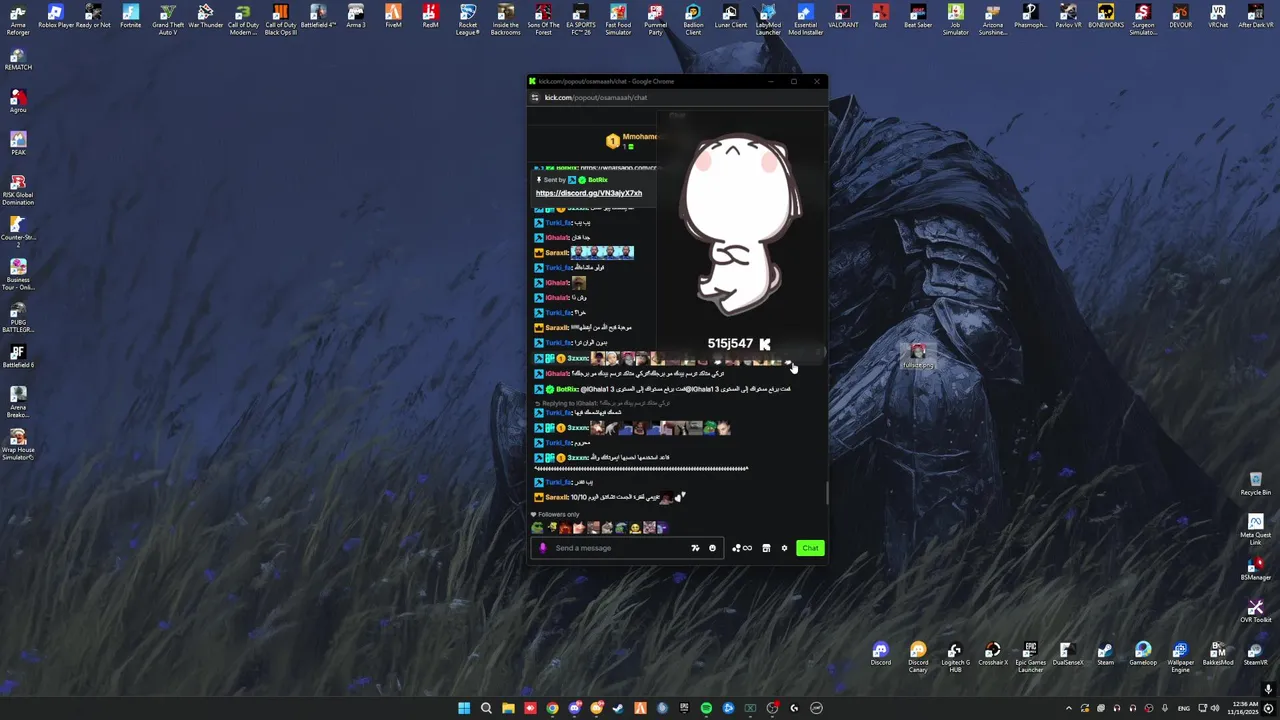Select Sons Of The Forest icon
This screenshot has height=720, width=1280.
543,19
